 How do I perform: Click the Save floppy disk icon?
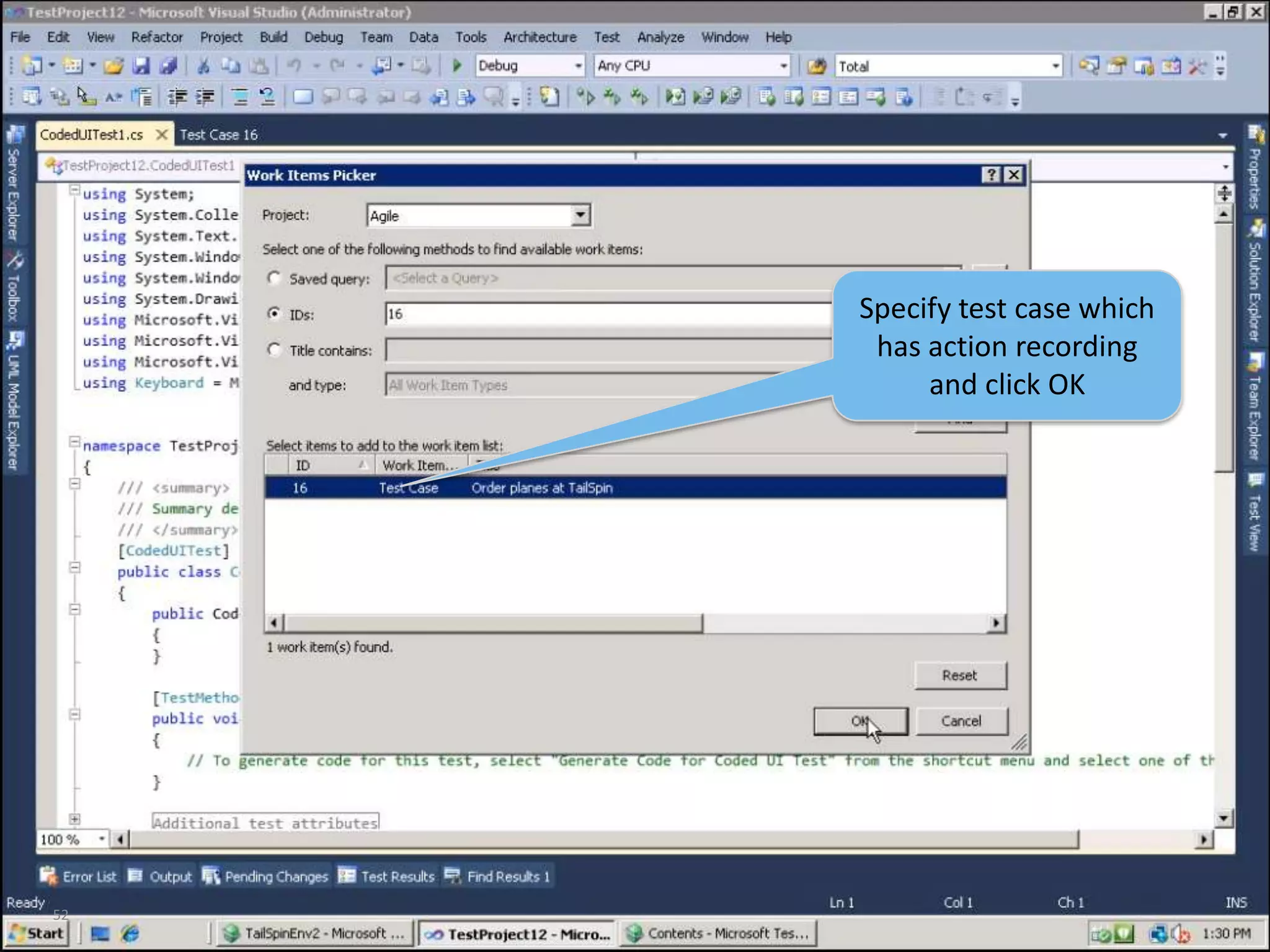click(x=141, y=66)
